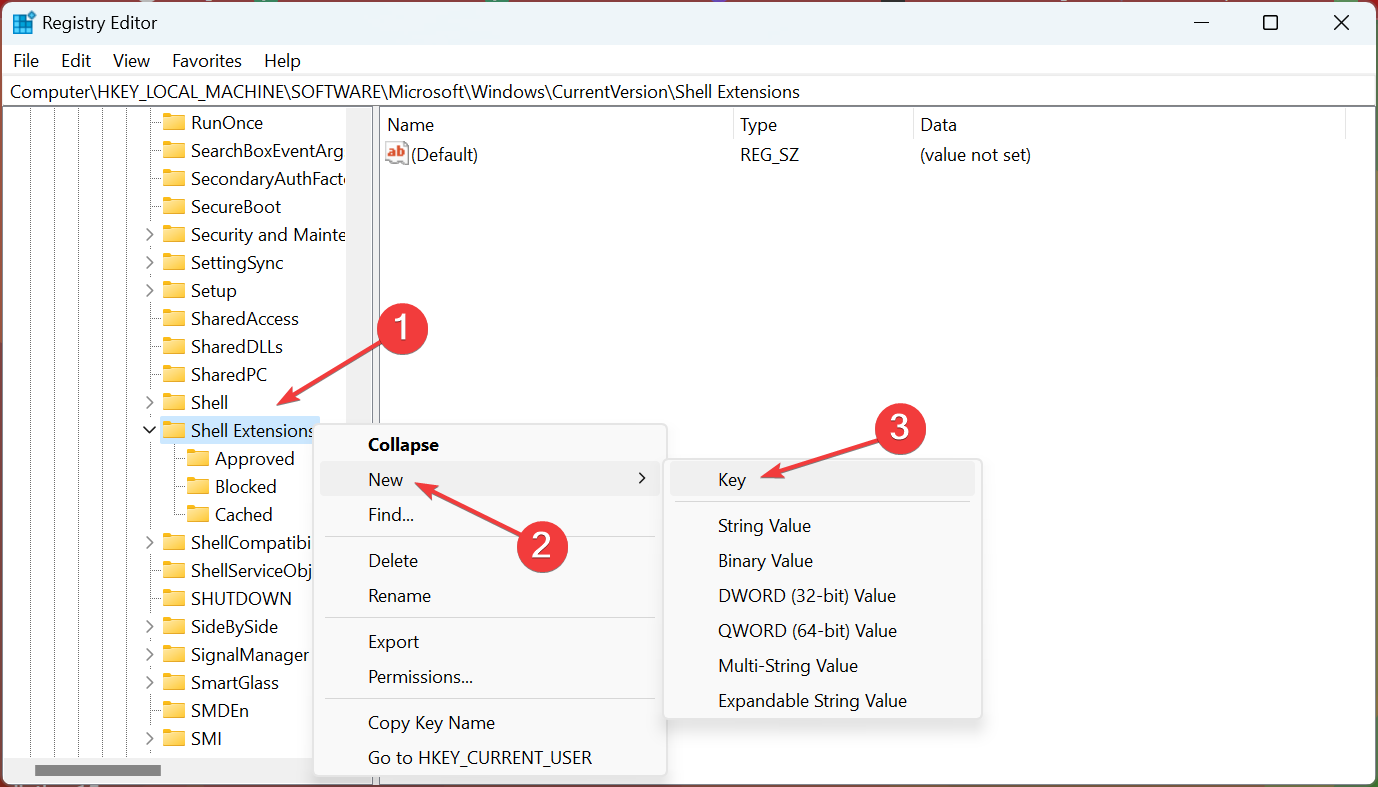Open Permissions... from context menu

click(x=490, y=677)
